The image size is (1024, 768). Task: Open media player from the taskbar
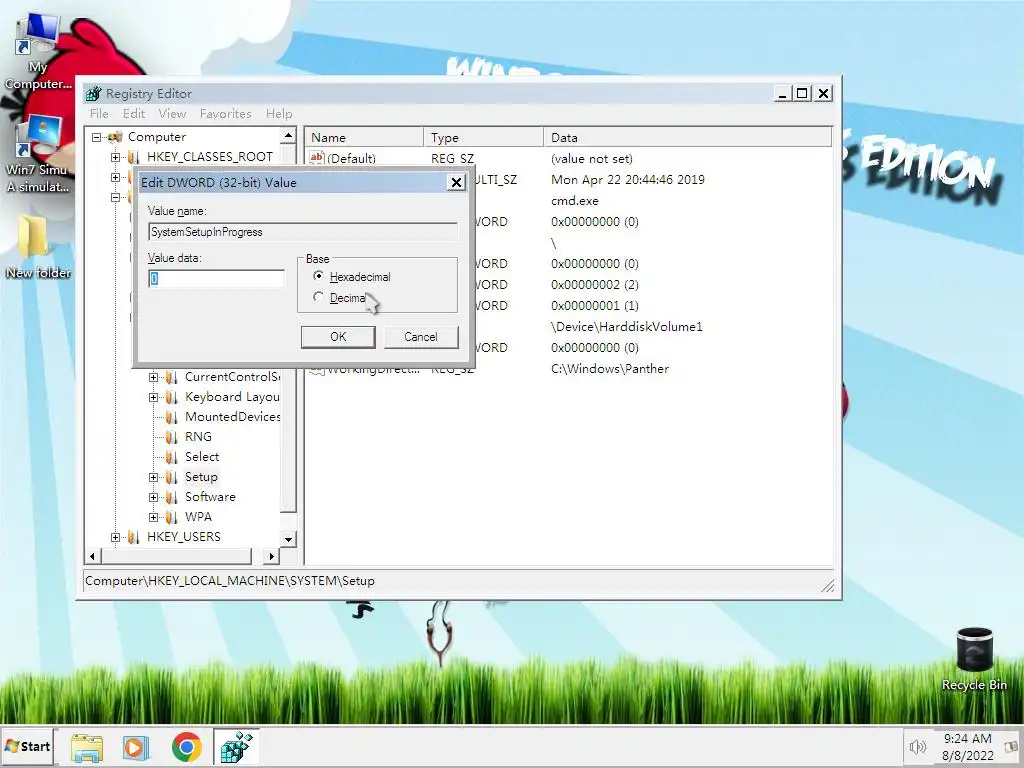(136, 747)
